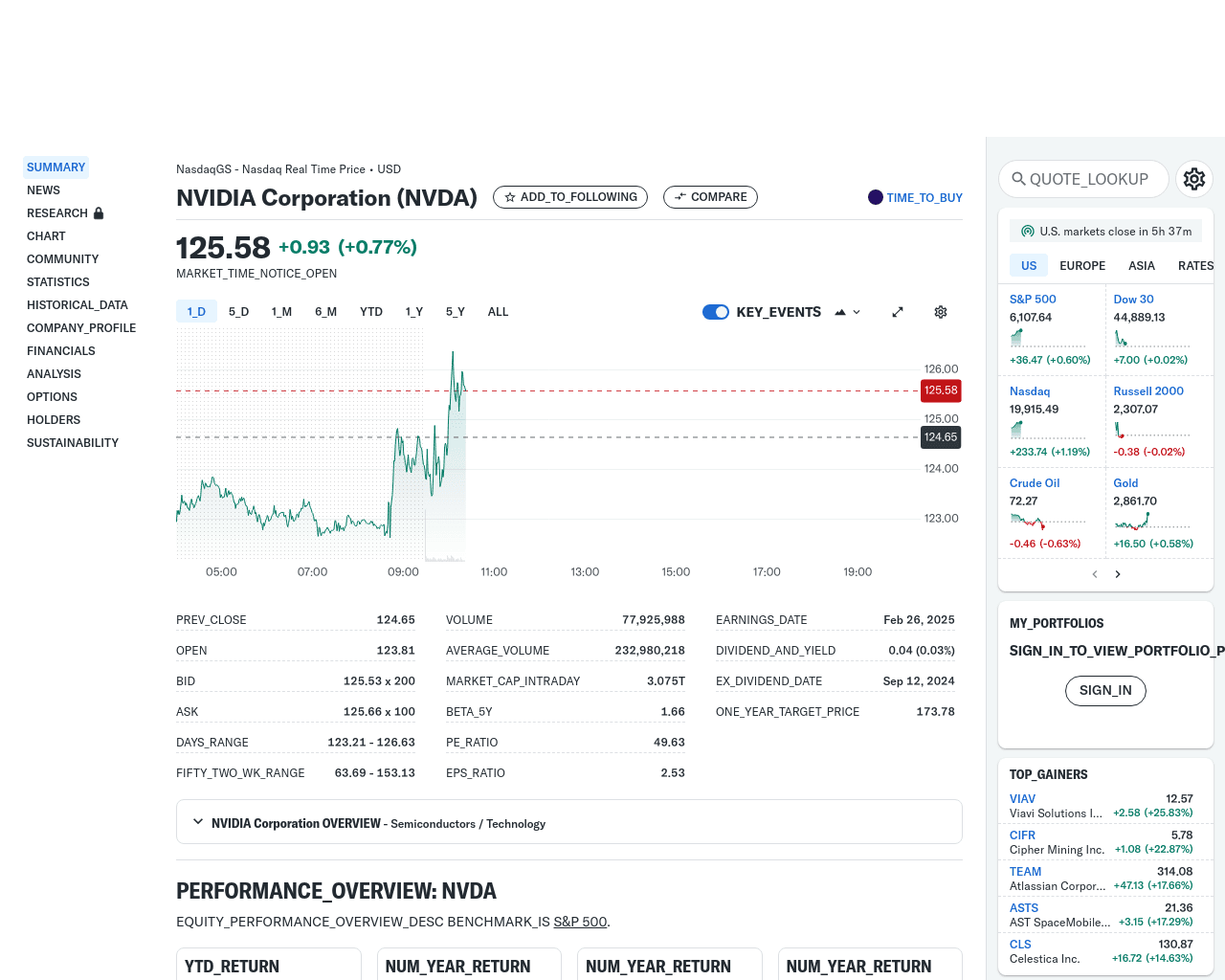Go to previous market cards arrow
The width and height of the screenshot is (1225, 980).
[x=1095, y=574]
